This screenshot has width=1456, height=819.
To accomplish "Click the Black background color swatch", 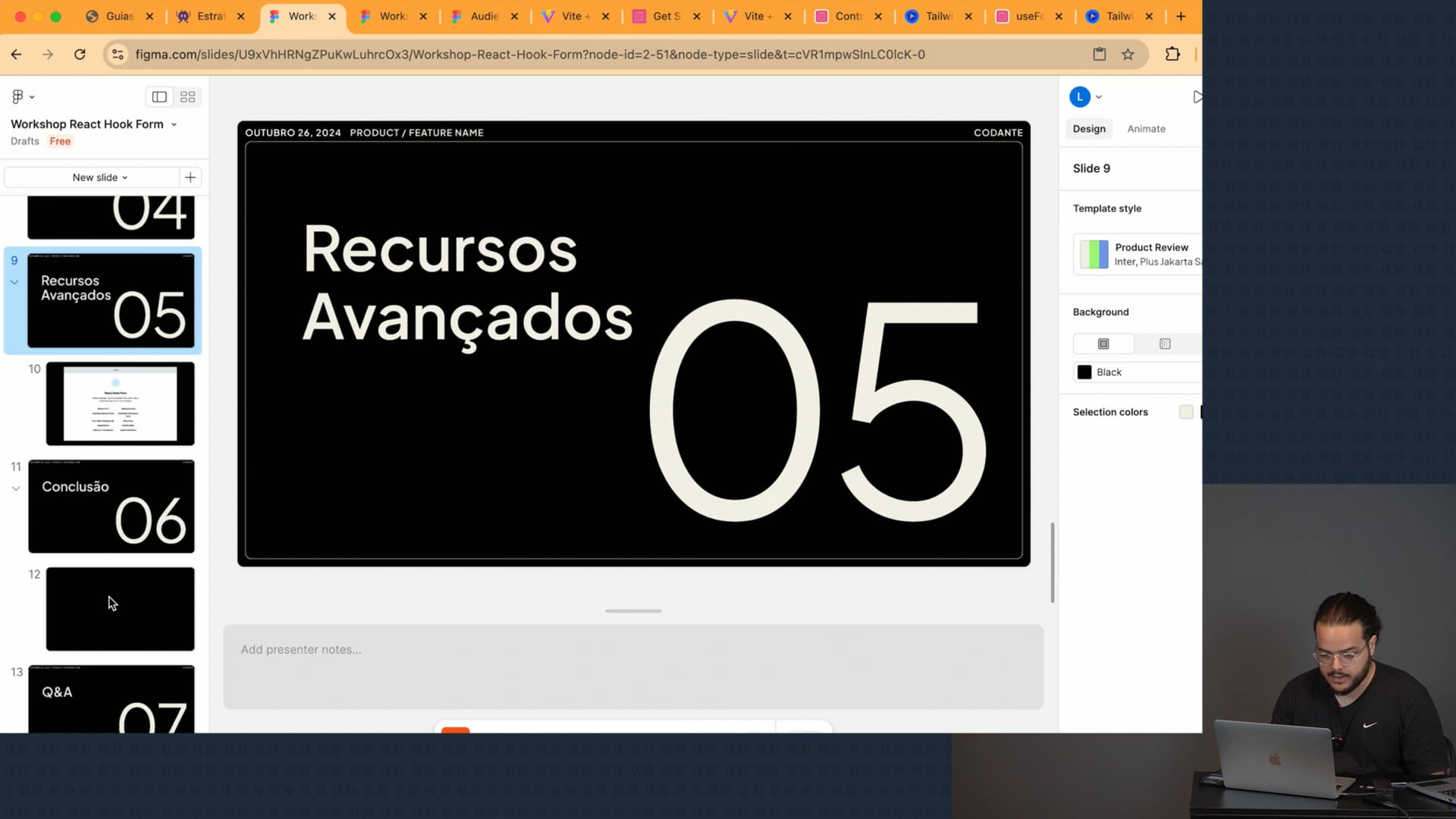I will pos(1084,372).
